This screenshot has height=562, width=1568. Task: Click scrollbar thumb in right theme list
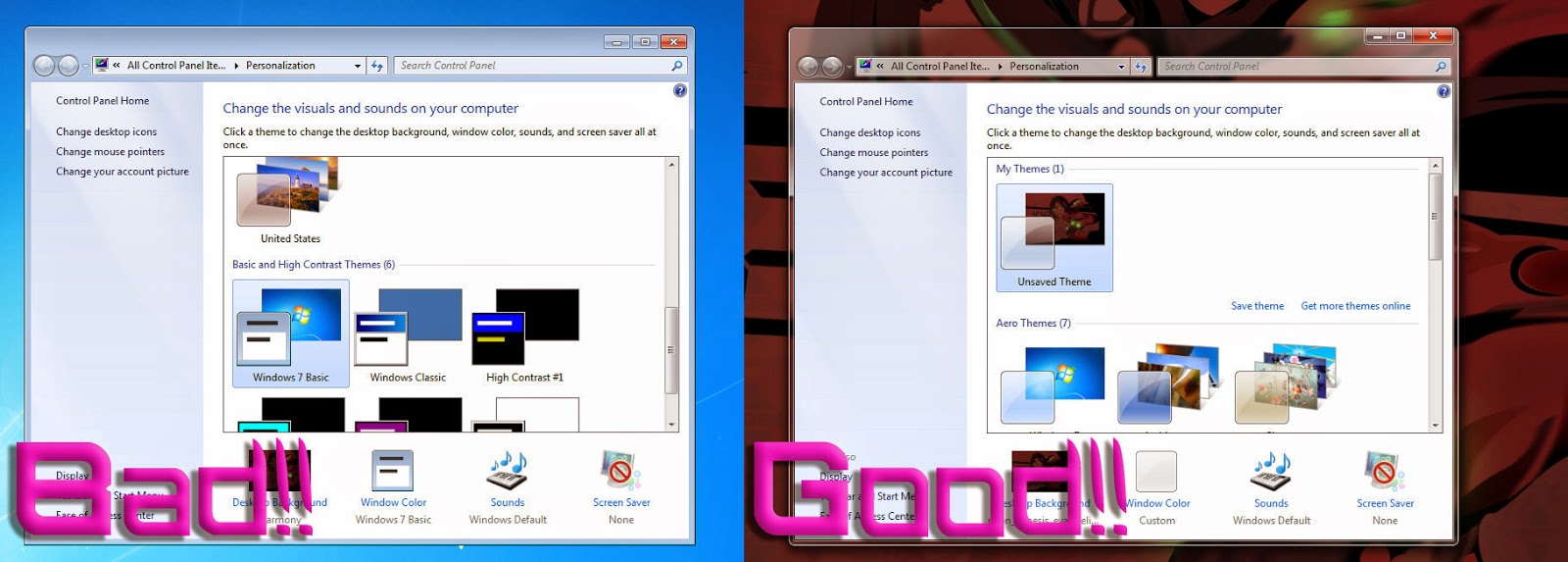pos(1436,217)
